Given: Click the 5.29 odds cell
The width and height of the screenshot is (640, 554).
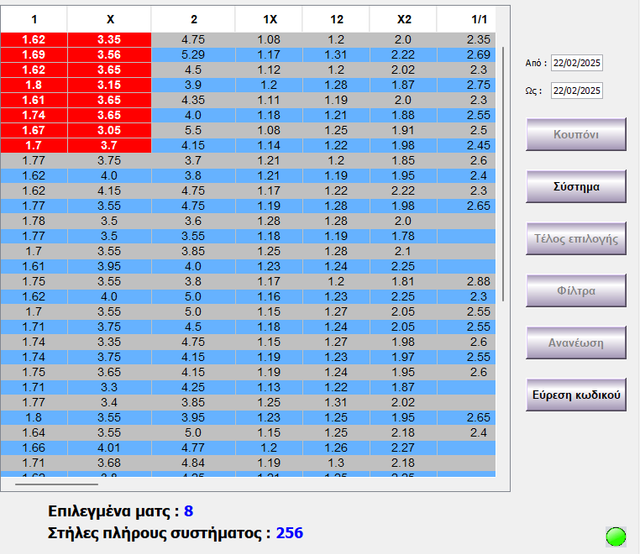Looking at the screenshot, I should (193, 55).
